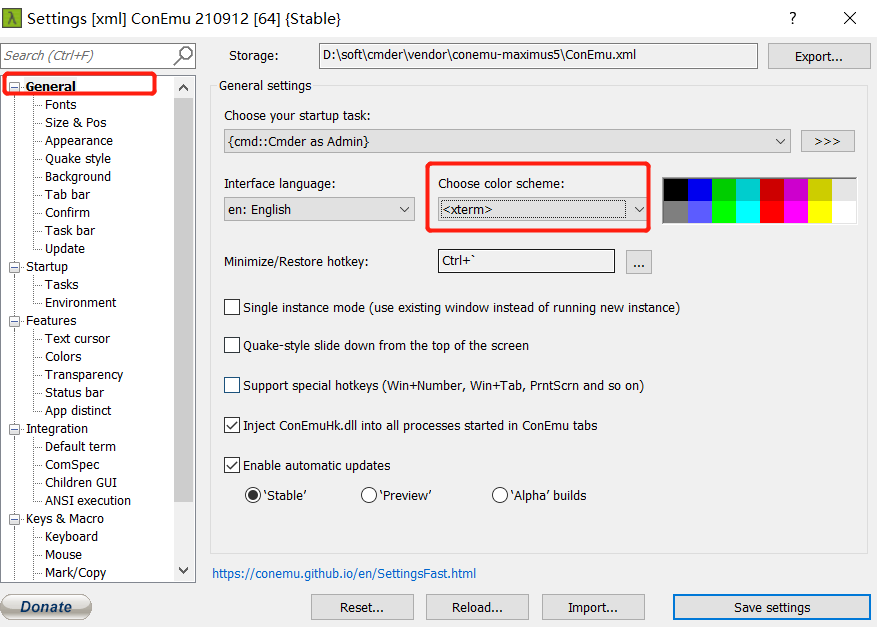Click the blue color swatch in palette
The image size is (877, 627).
(x=700, y=190)
